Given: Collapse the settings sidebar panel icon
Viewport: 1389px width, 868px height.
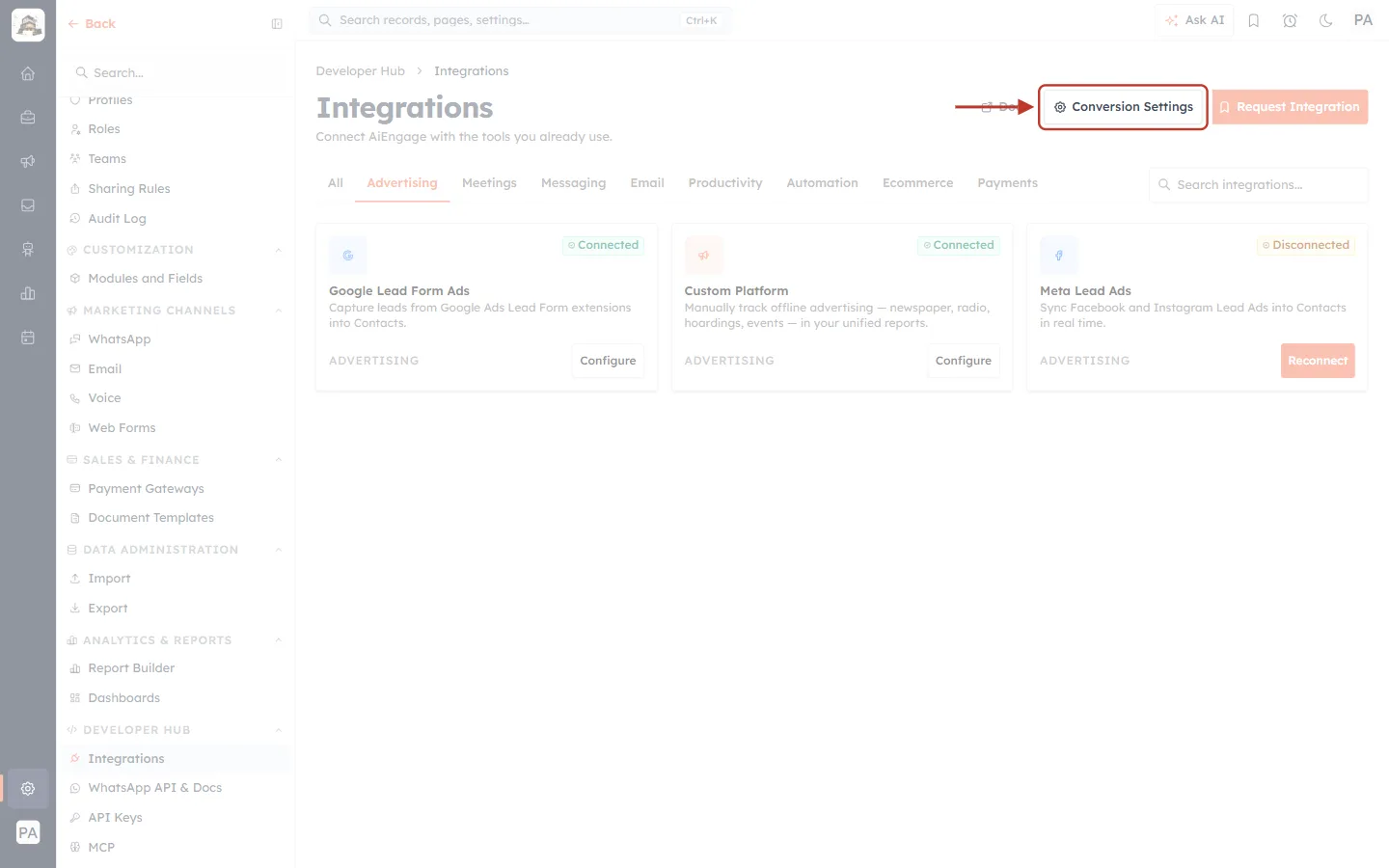Looking at the screenshot, I should (x=277, y=24).
